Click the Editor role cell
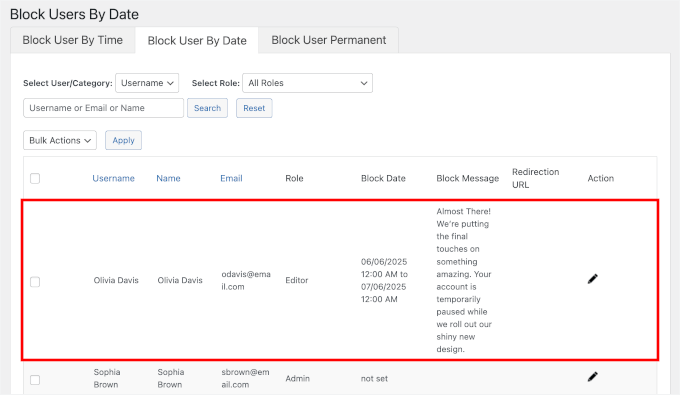The width and height of the screenshot is (680, 395). [x=297, y=280]
